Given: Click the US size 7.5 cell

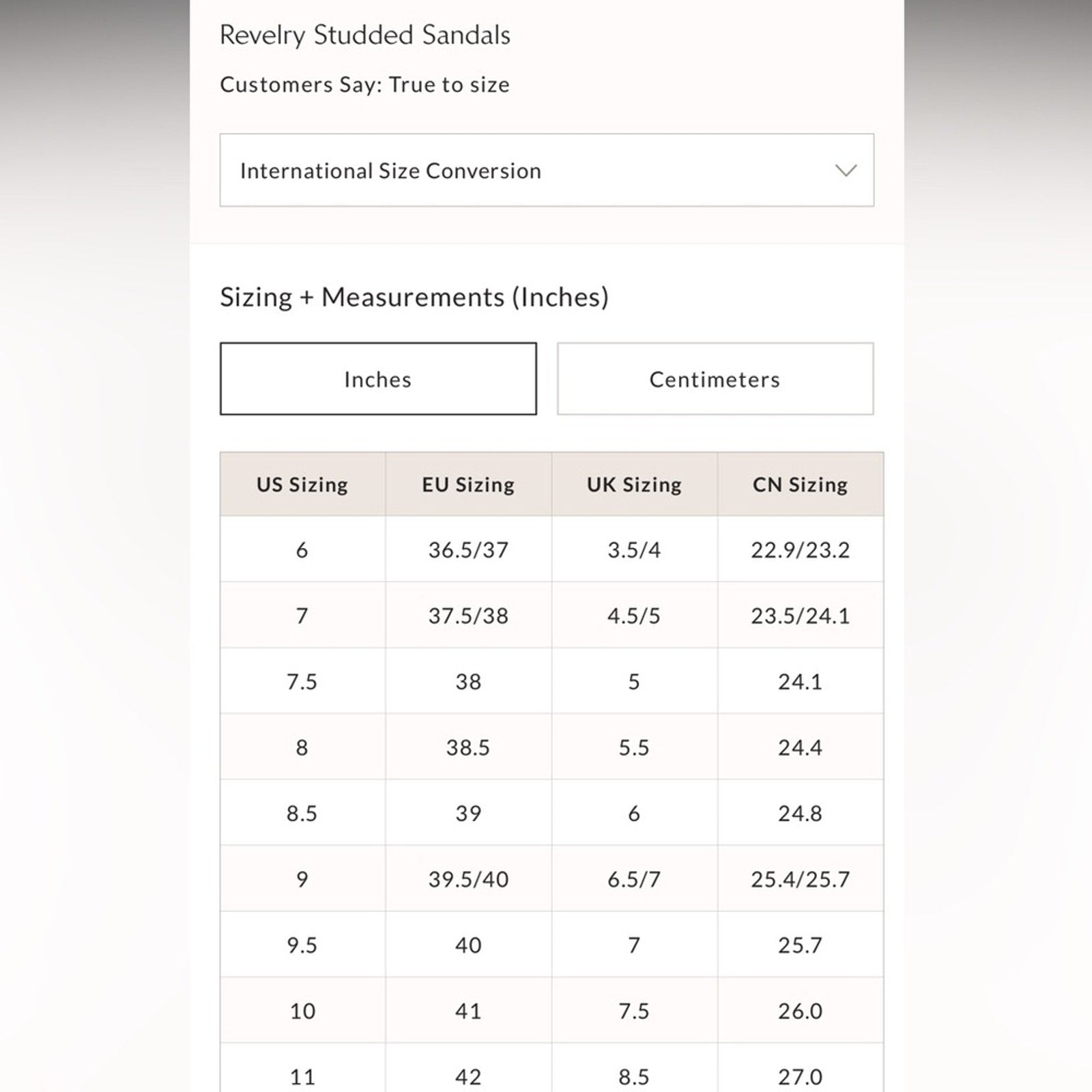Looking at the screenshot, I should coord(302,682).
